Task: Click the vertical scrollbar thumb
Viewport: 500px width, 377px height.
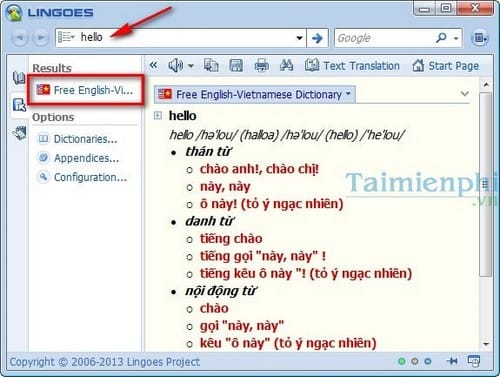Action: click(486, 184)
